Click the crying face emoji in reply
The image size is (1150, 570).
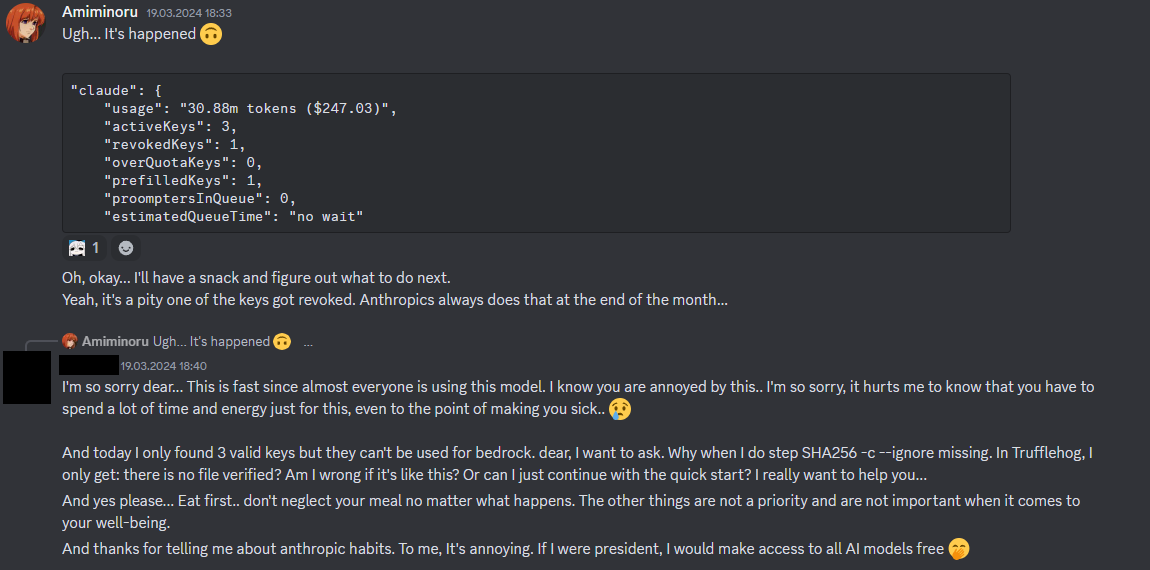[620, 409]
